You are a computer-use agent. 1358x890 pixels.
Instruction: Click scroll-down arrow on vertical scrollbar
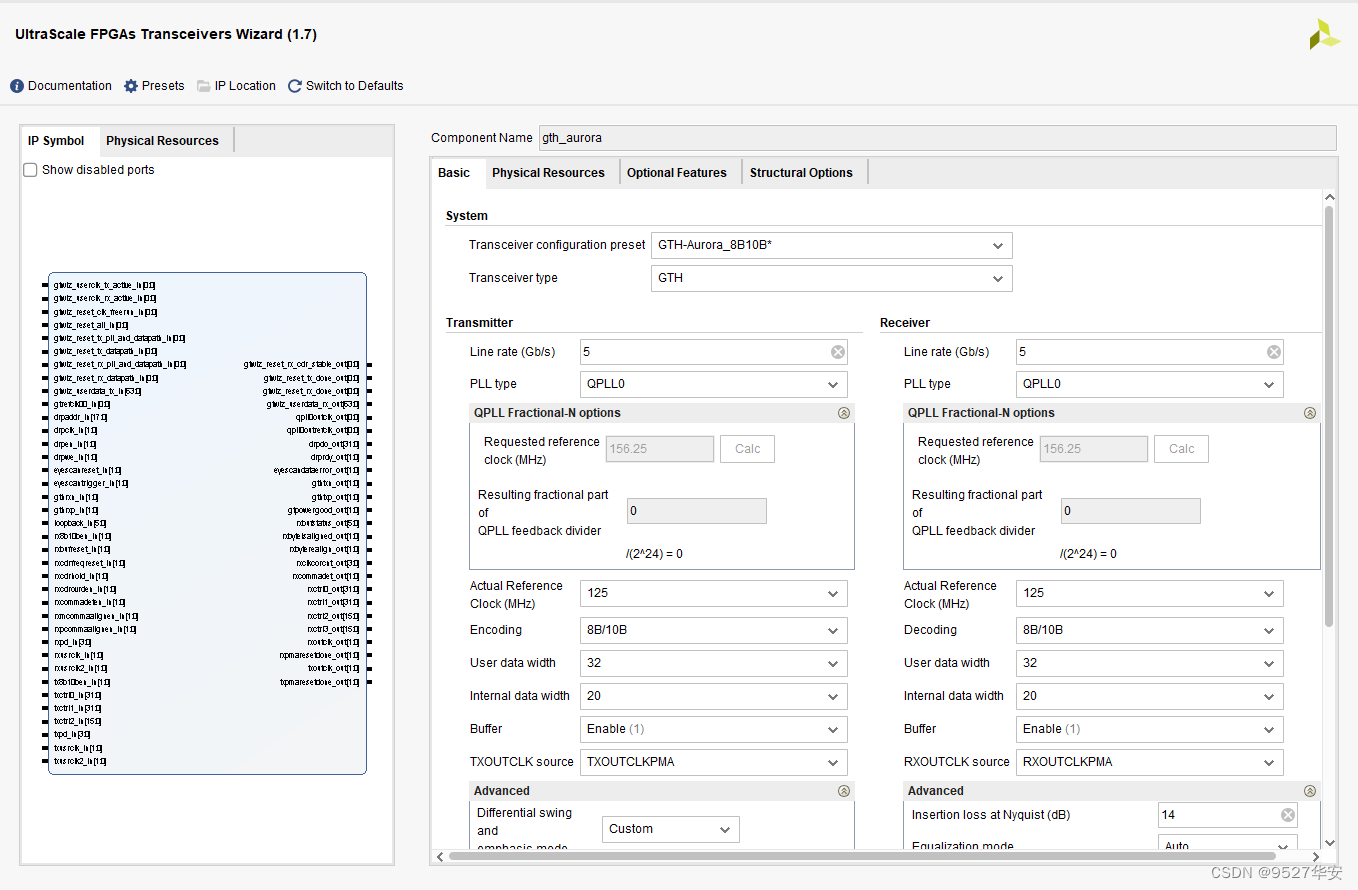[1329, 843]
